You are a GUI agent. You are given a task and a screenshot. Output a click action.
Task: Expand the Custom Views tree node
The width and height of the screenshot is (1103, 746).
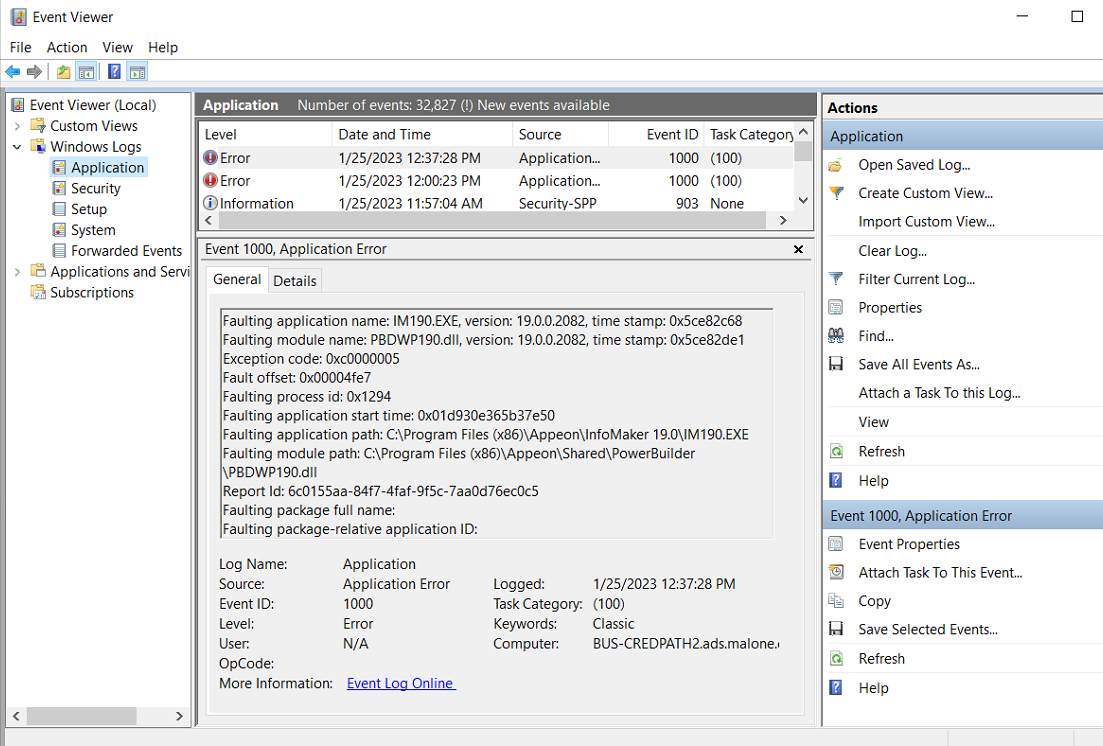click(x=17, y=126)
